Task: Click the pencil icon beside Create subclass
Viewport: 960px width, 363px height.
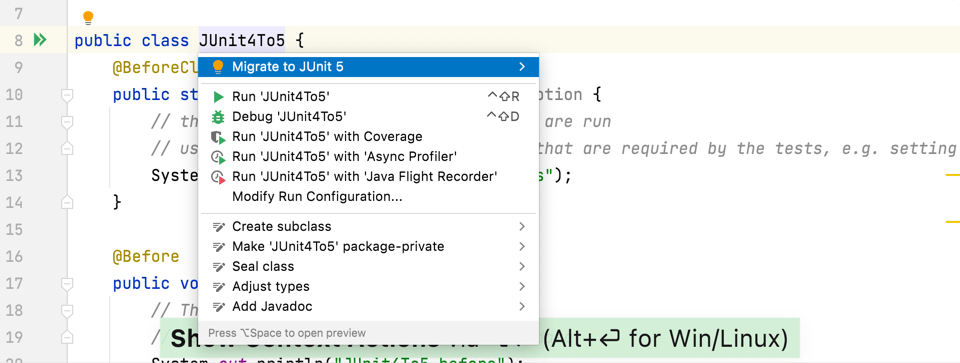Action: tap(219, 226)
